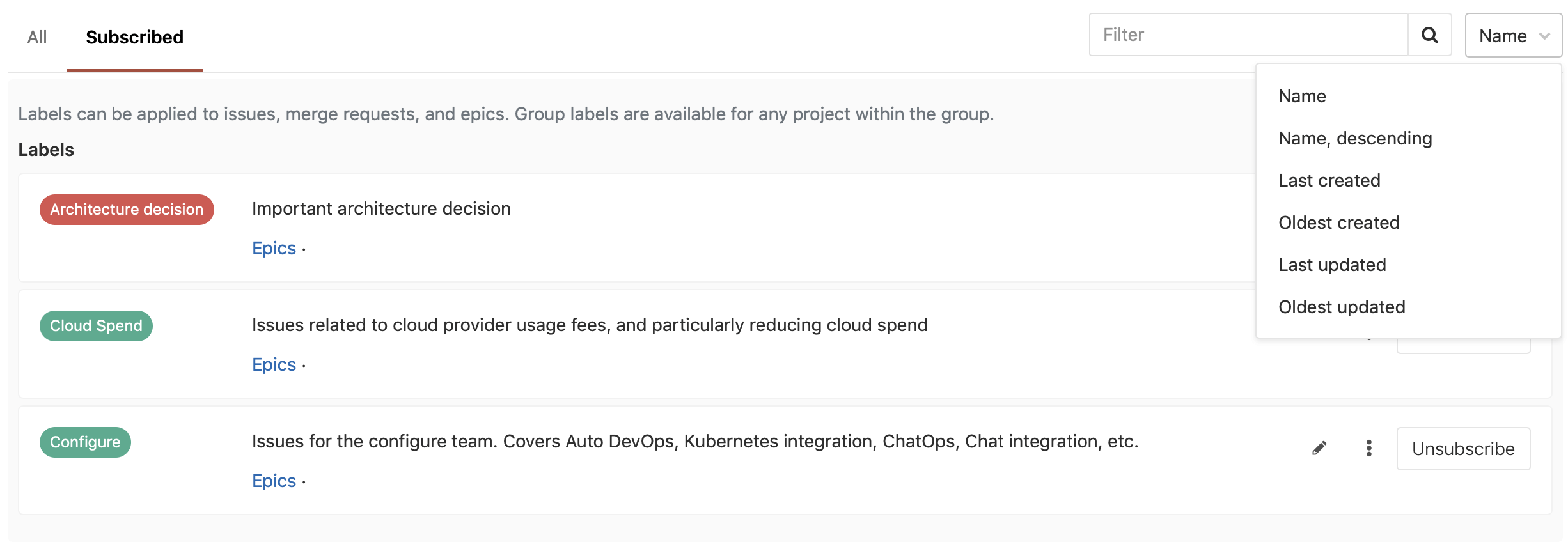The image size is (1568, 551).
Task: Open Epics link under Configure
Action: pyautogui.click(x=274, y=481)
